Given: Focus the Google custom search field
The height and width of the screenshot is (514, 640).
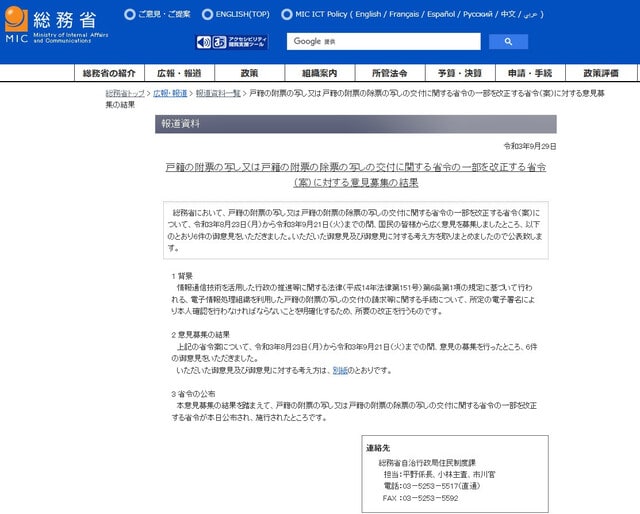Looking at the screenshot, I should tap(384, 42).
